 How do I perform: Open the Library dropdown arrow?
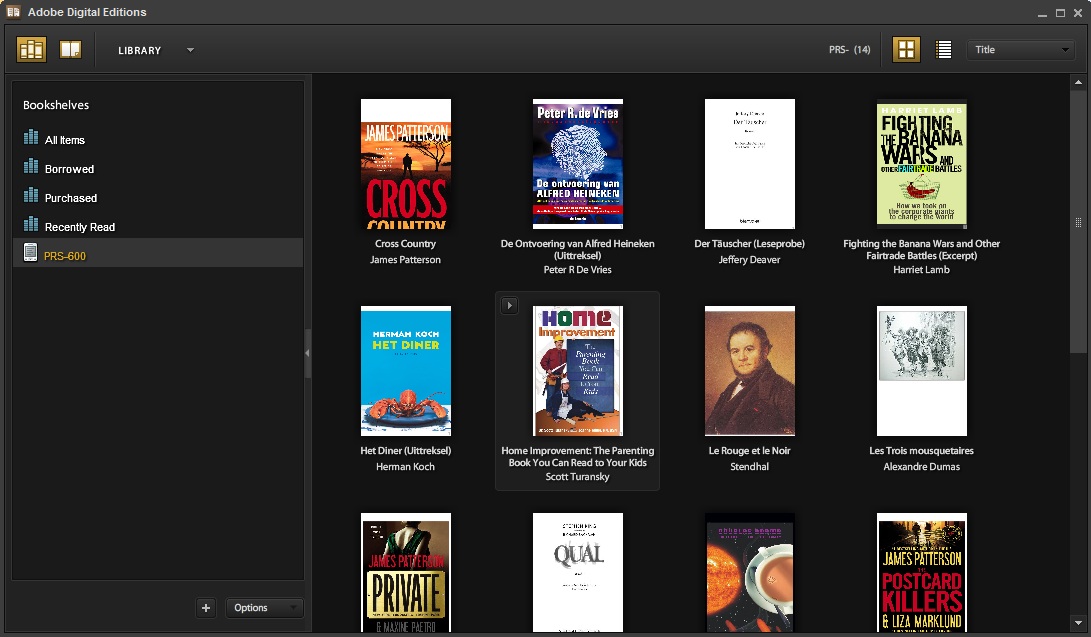[190, 50]
